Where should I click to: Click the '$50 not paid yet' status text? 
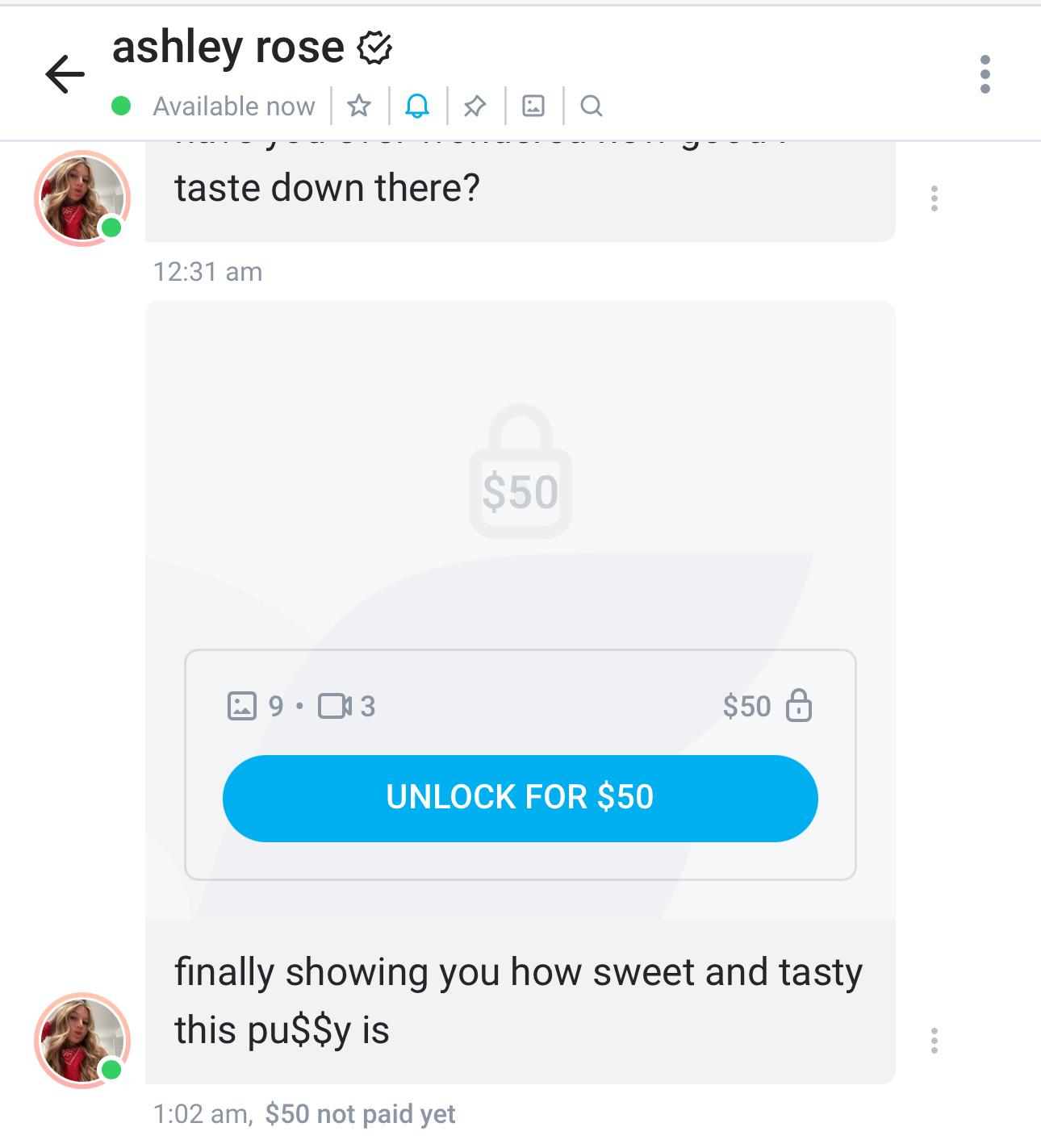pyautogui.click(x=360, y=1112)
